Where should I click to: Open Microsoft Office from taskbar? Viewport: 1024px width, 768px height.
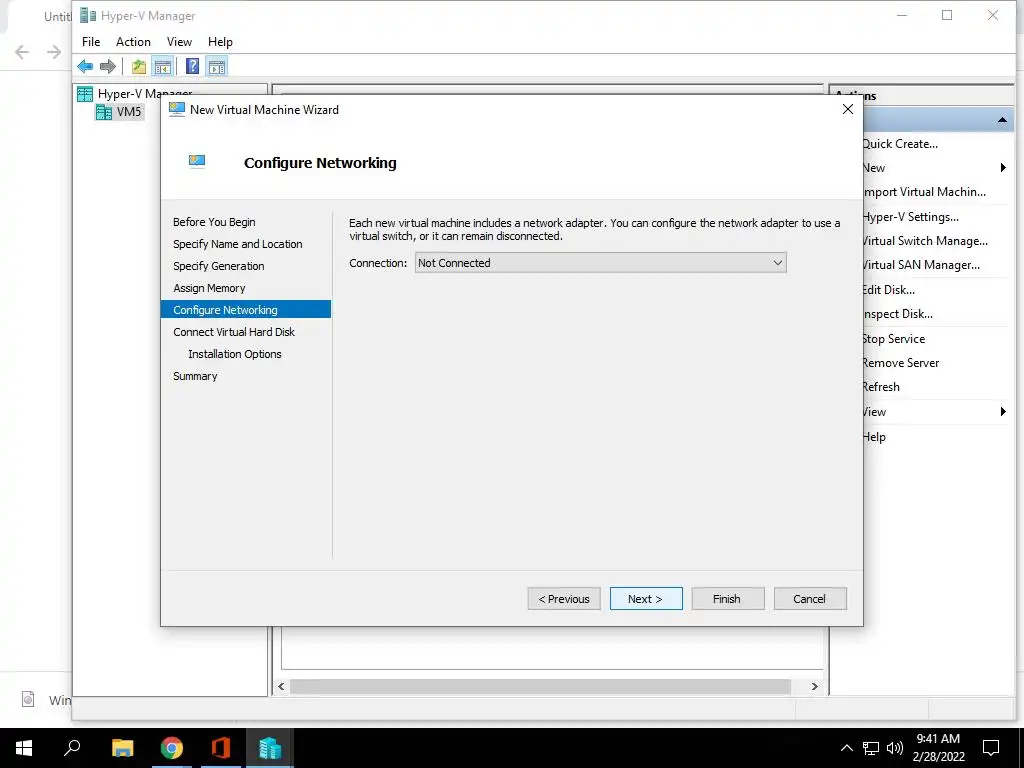221,748
